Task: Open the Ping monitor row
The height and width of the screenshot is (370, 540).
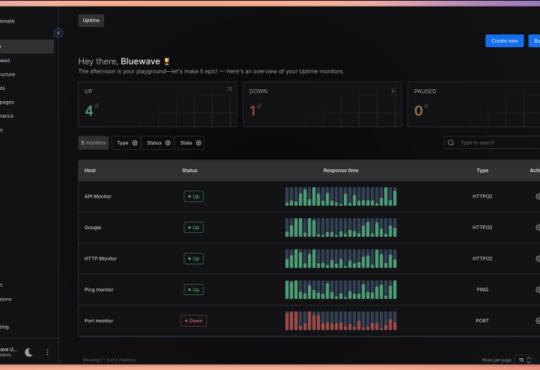Action: (x=309, y=289)
